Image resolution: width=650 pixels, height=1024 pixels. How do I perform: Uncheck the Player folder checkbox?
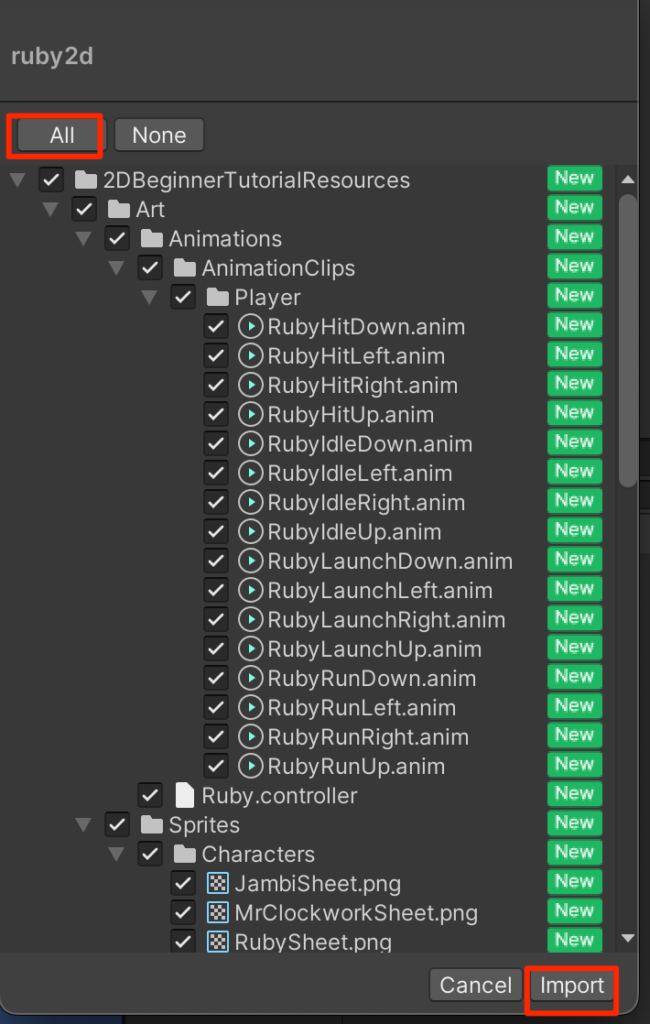[183, 297]
